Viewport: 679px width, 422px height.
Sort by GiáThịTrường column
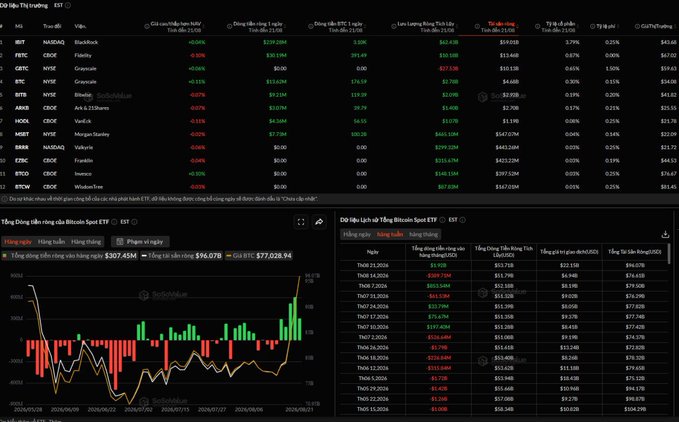click(676, 26)
